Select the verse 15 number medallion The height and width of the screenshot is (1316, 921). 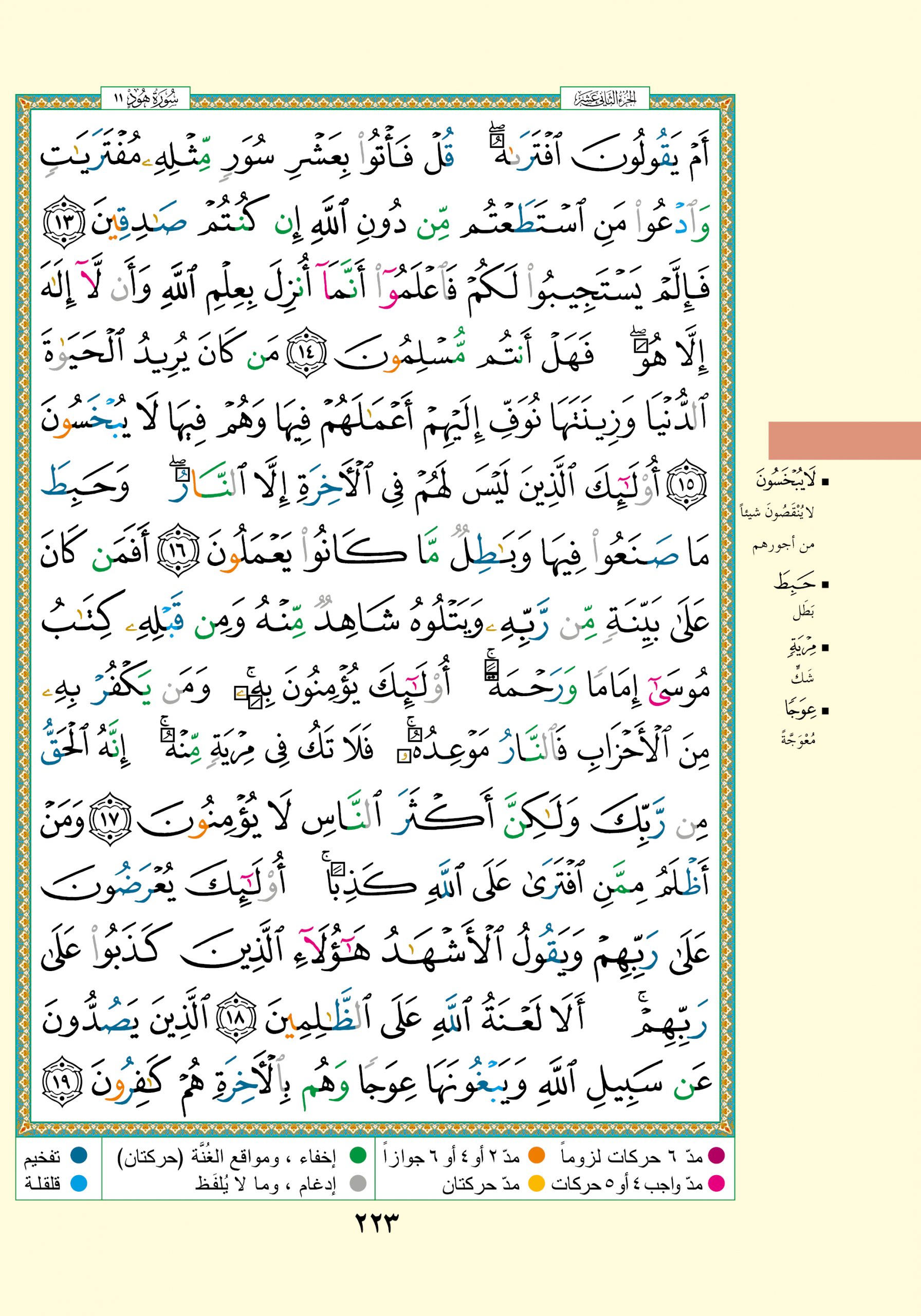[687, 484]
